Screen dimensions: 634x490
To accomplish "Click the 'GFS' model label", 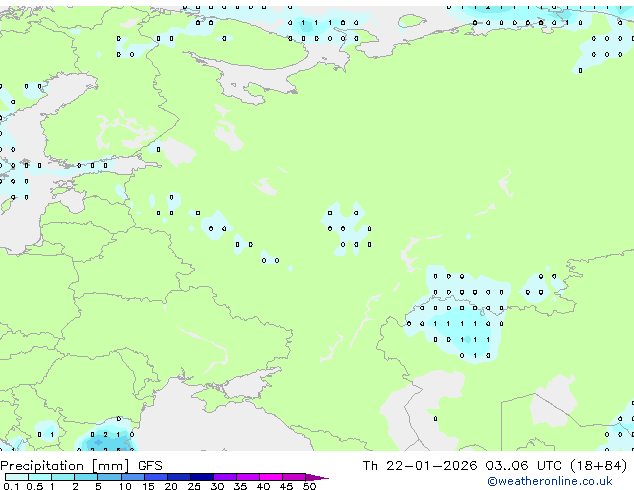I will tap(150, 466).
